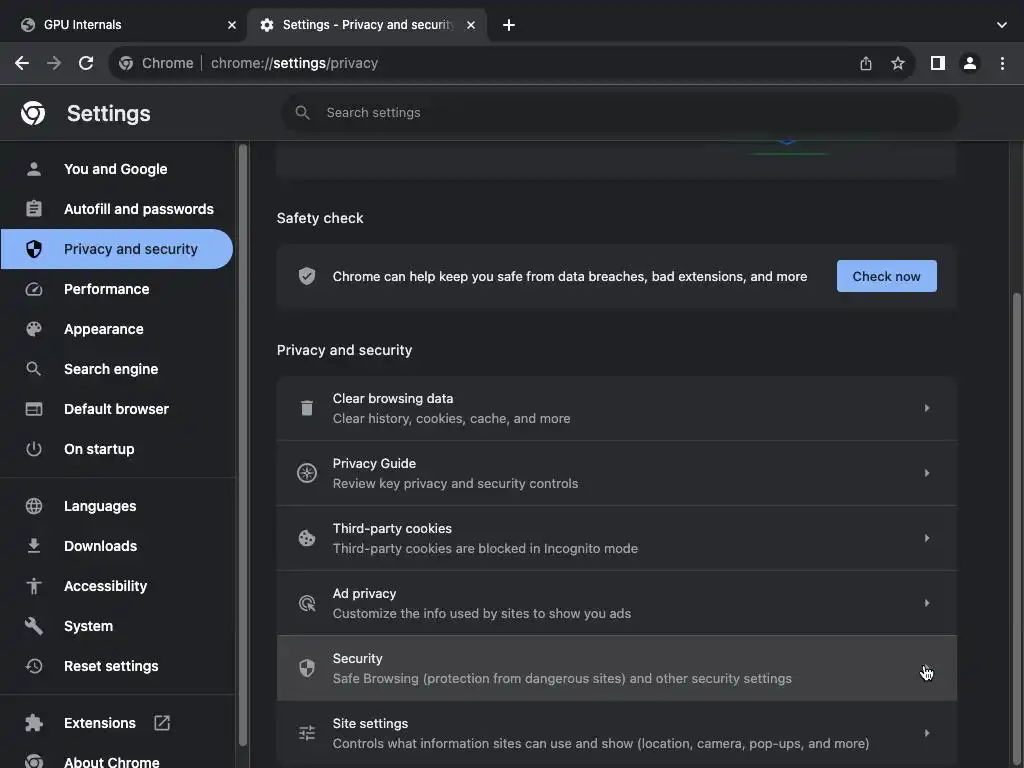Open the profile avatar icon
The height and width of the screenshot is (768, 1024).
(x=969, y=63)
